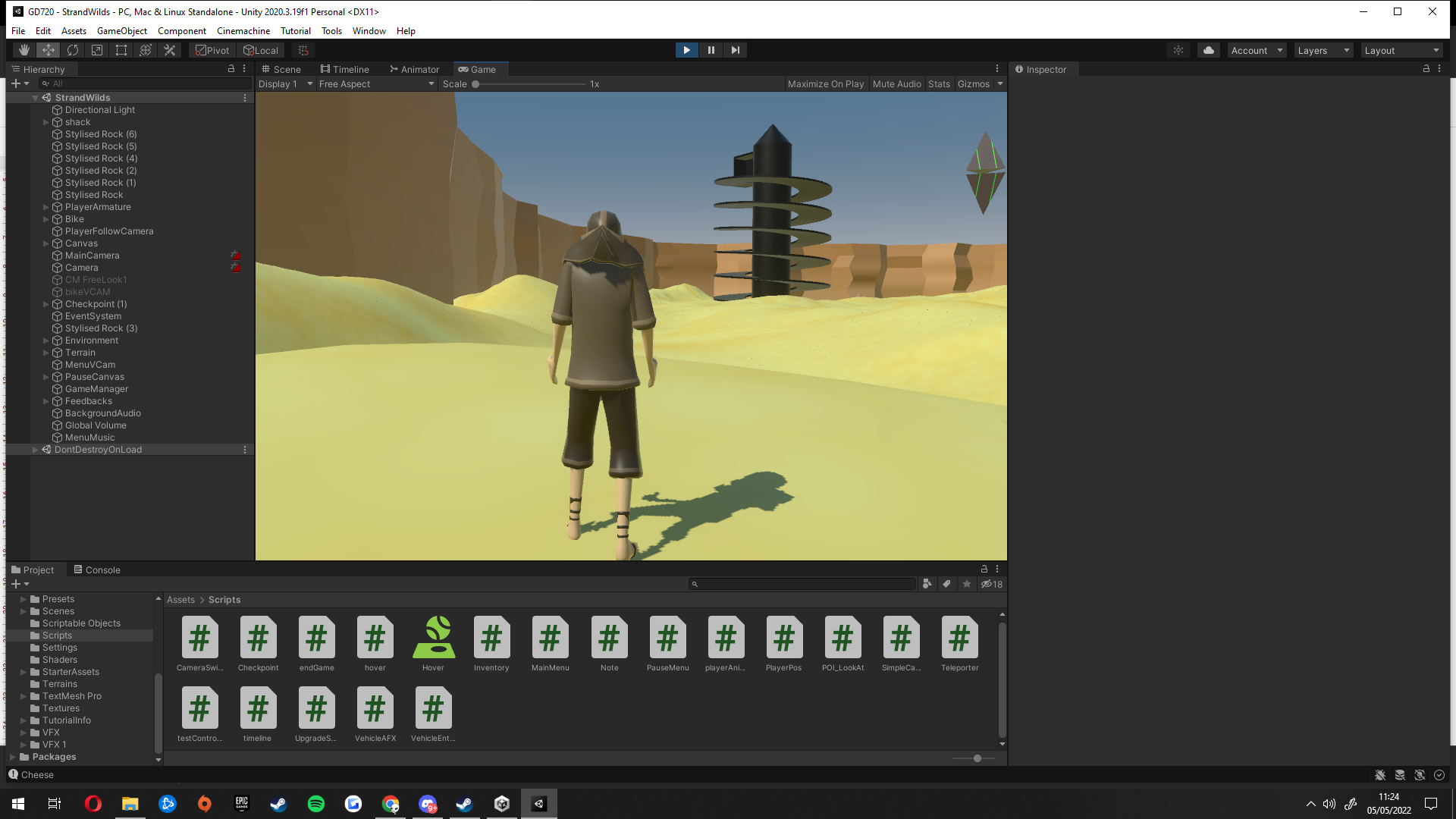Select the GameManager object in Hierarchy
Viewport: 1456px width, 819px height.
tap(96, 389)
